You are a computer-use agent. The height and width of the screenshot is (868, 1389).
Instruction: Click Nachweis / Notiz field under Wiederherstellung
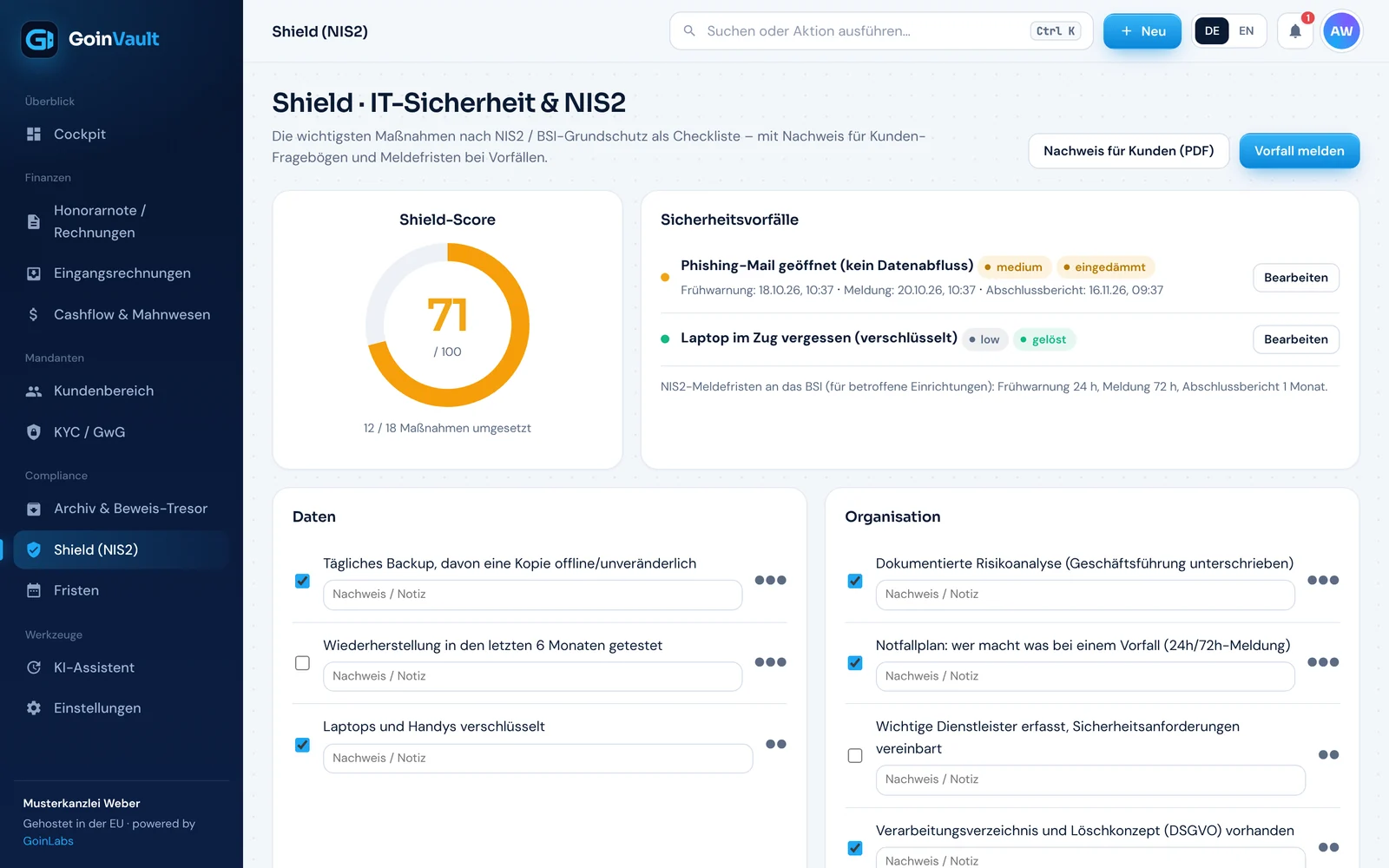click(533, 676)
